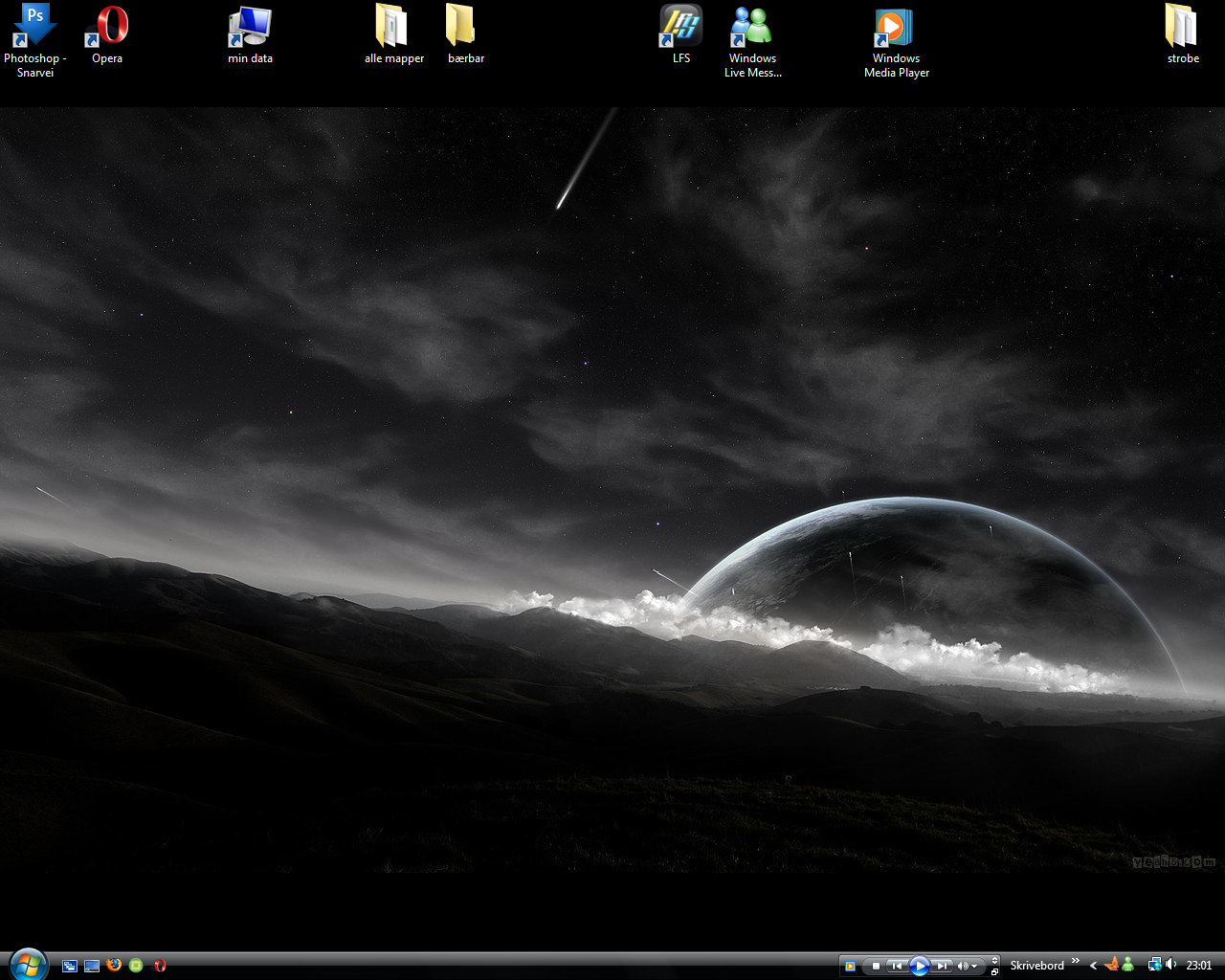
Task: Select the Windows Media Player desktop shortcut
Action: (897, 40)
